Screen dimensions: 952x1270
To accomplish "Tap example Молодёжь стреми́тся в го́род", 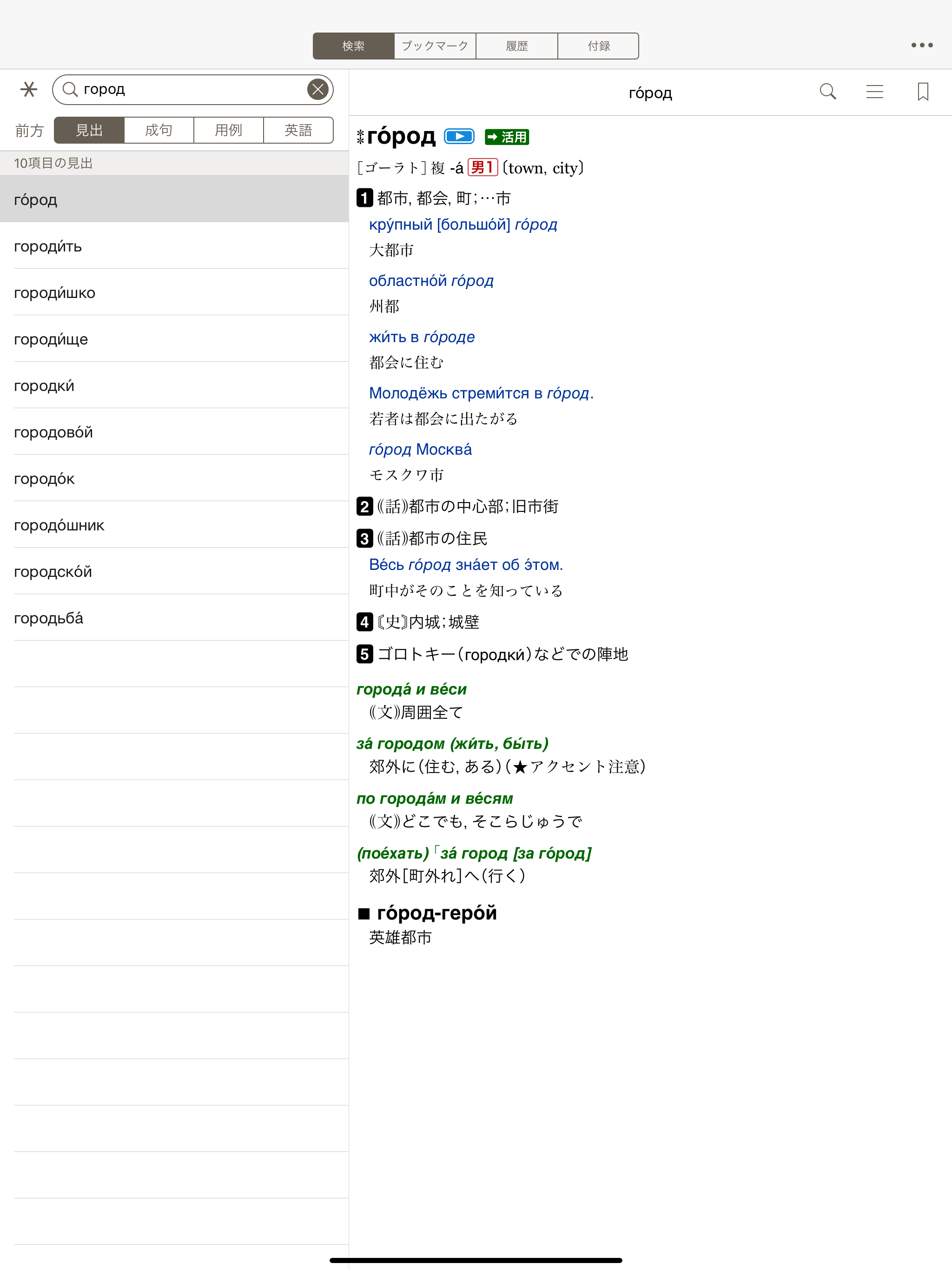I will point(481,393).
